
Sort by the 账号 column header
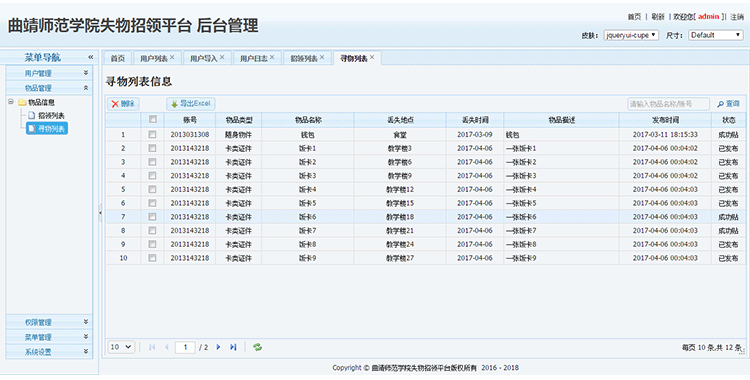(x=190, y=120)
